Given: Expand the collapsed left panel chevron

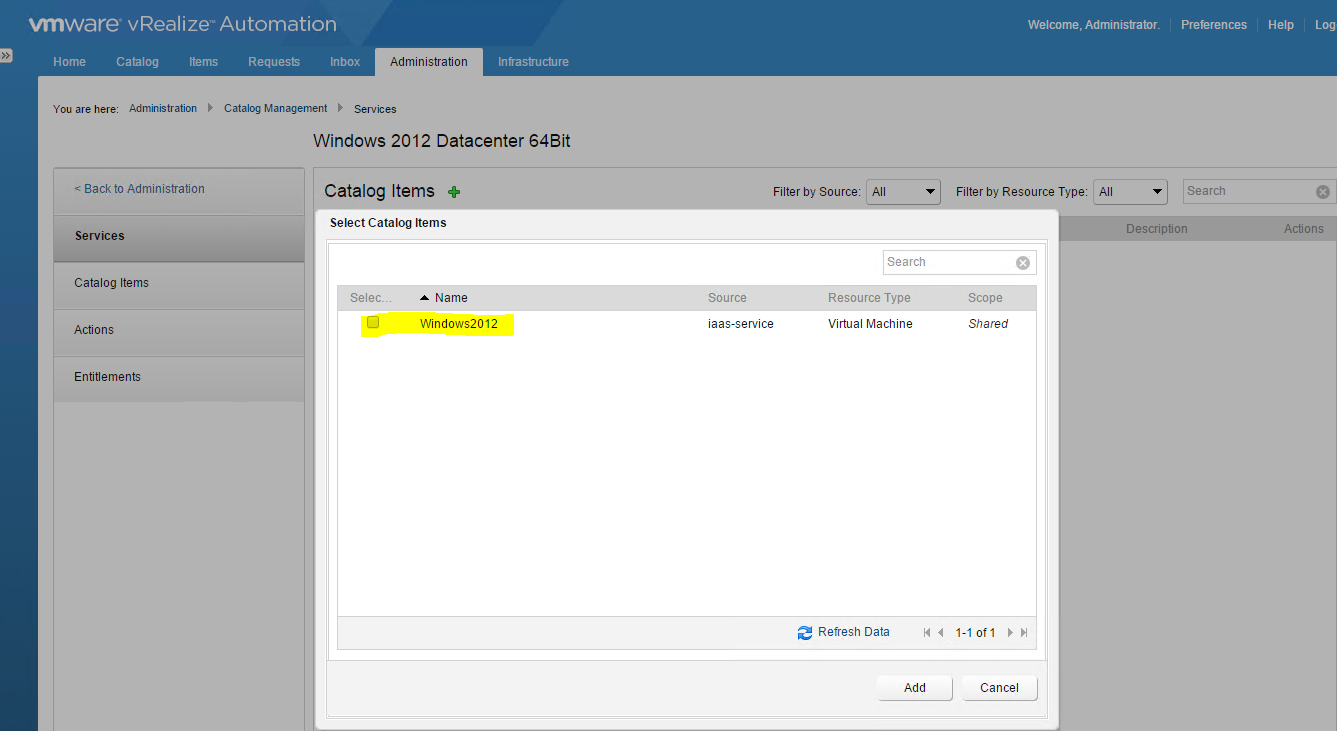Looking at the screenshot, I should [x=6, y=56].
